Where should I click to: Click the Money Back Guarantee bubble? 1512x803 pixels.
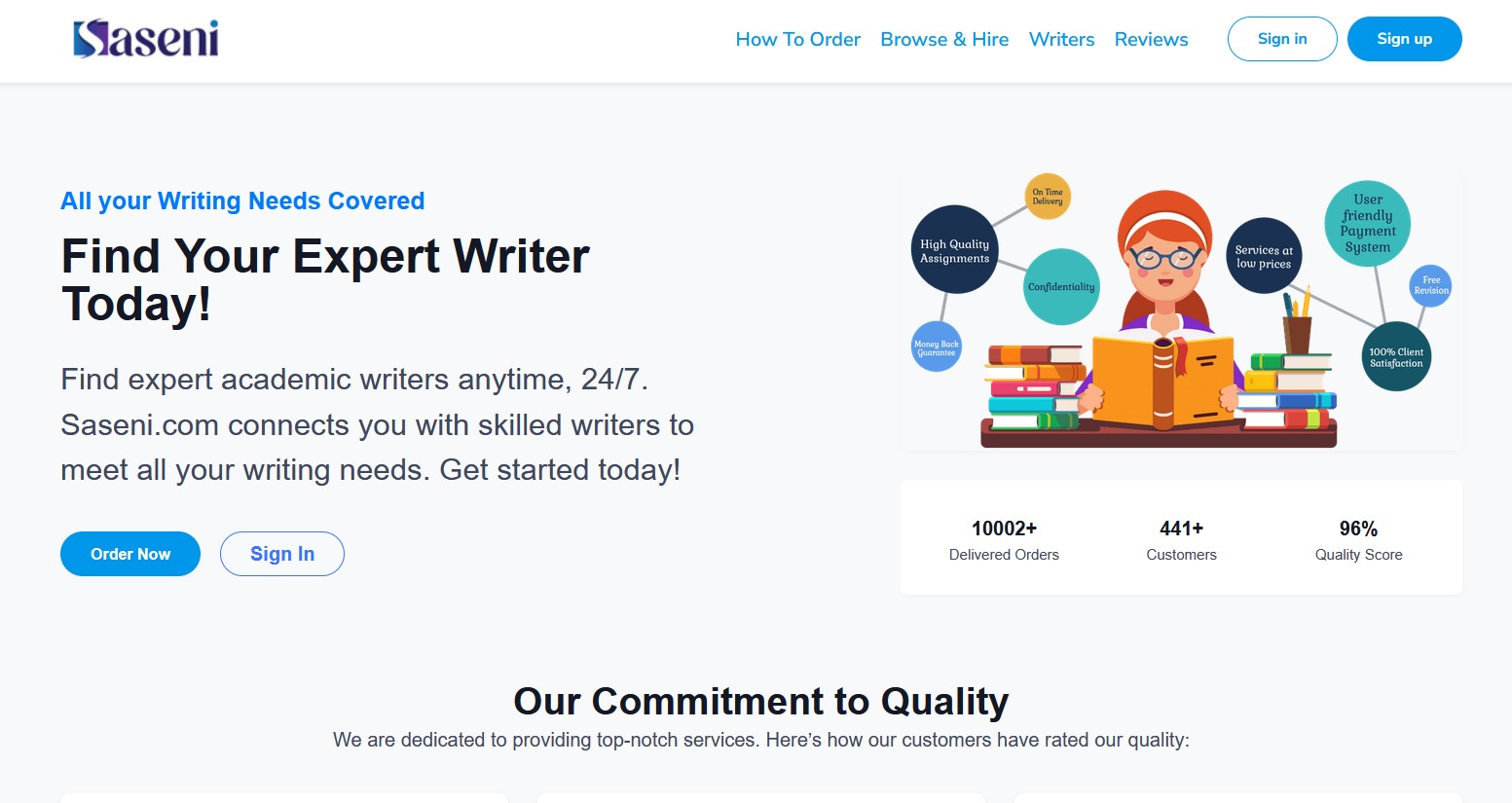coord(936,347)
